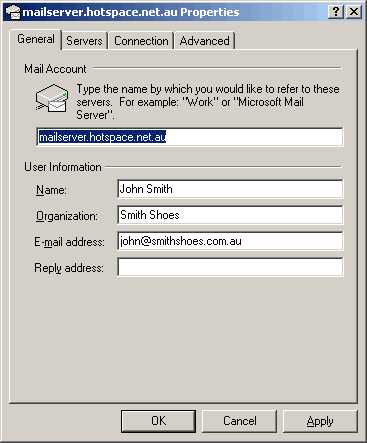Click the Organization field Smith Shoes
The height and width of the screenshot is (443, 367).
(x=230, y=215)
